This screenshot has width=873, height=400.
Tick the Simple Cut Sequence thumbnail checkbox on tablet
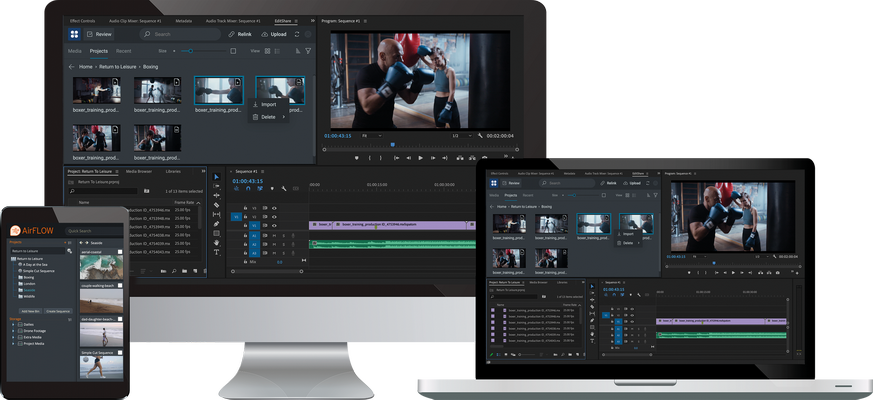pos(120,353)
